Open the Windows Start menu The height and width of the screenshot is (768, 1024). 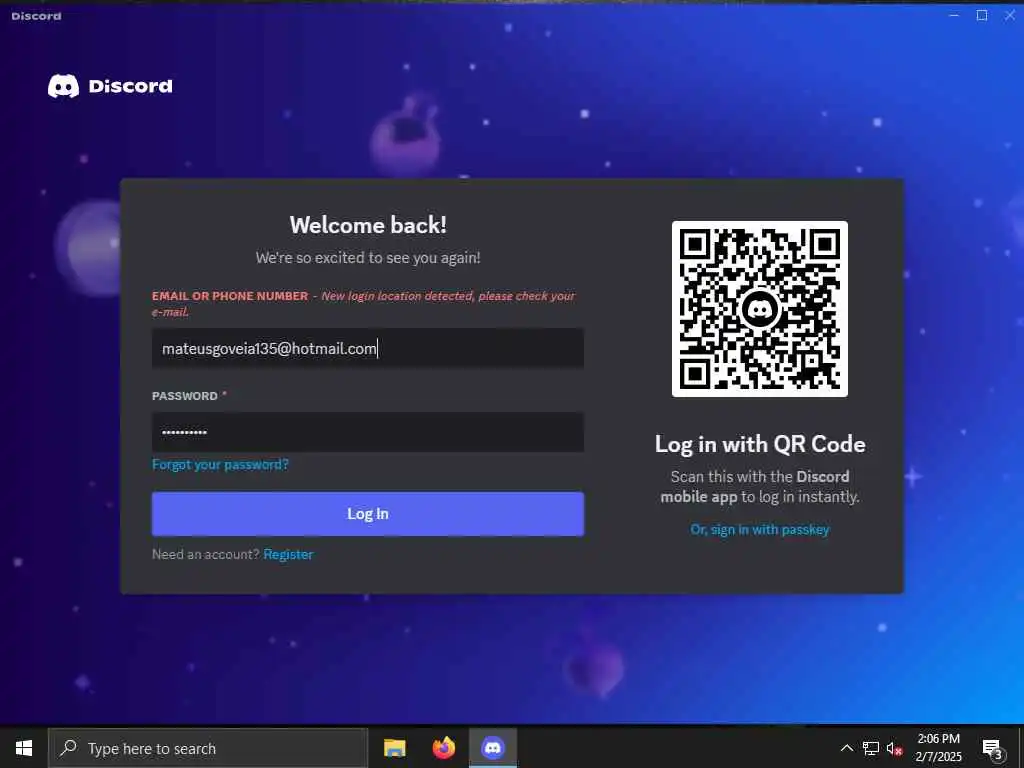(x=24, y=748)
